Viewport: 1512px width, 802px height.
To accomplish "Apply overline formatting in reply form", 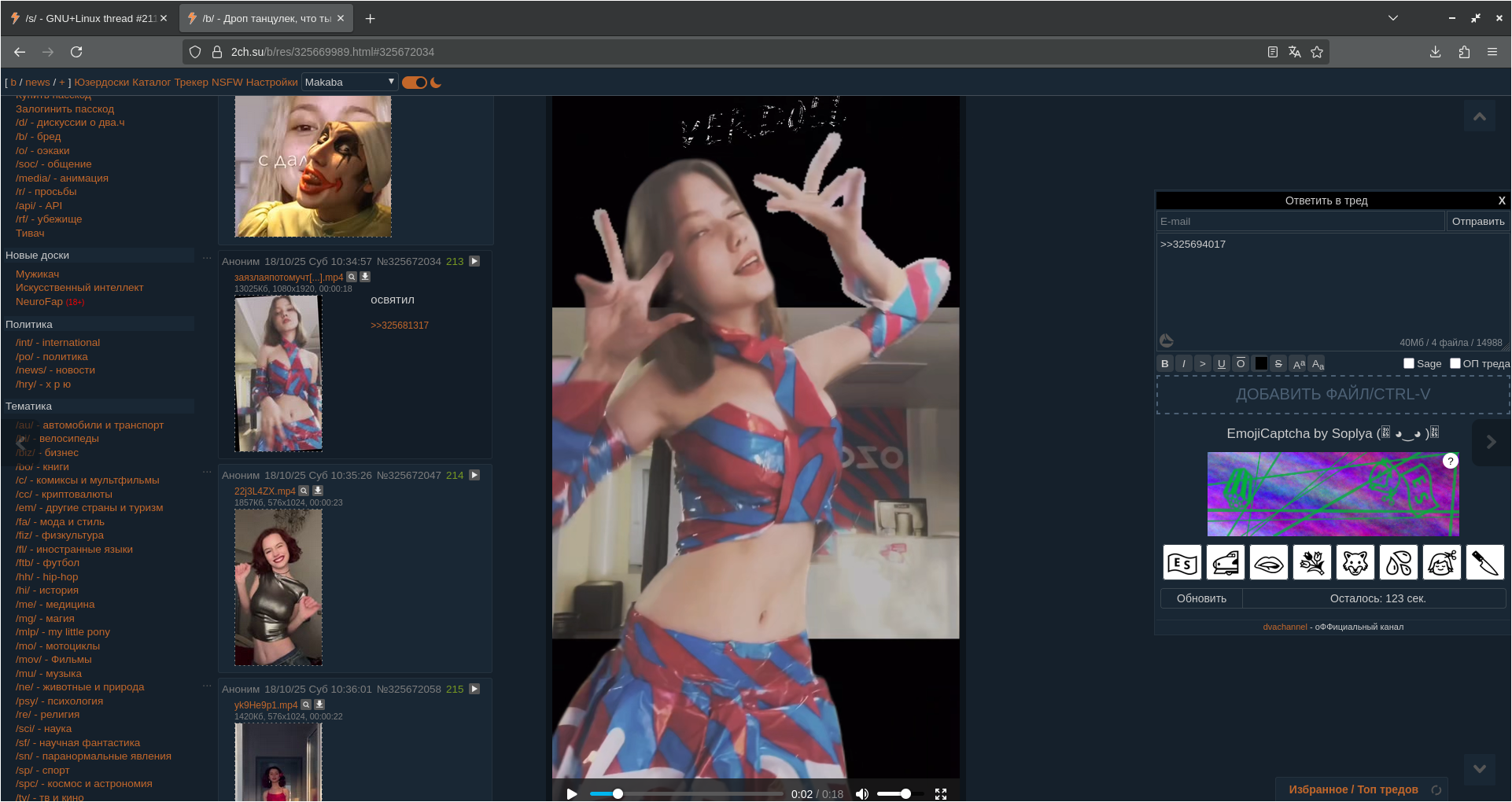I will [1241, 363].
